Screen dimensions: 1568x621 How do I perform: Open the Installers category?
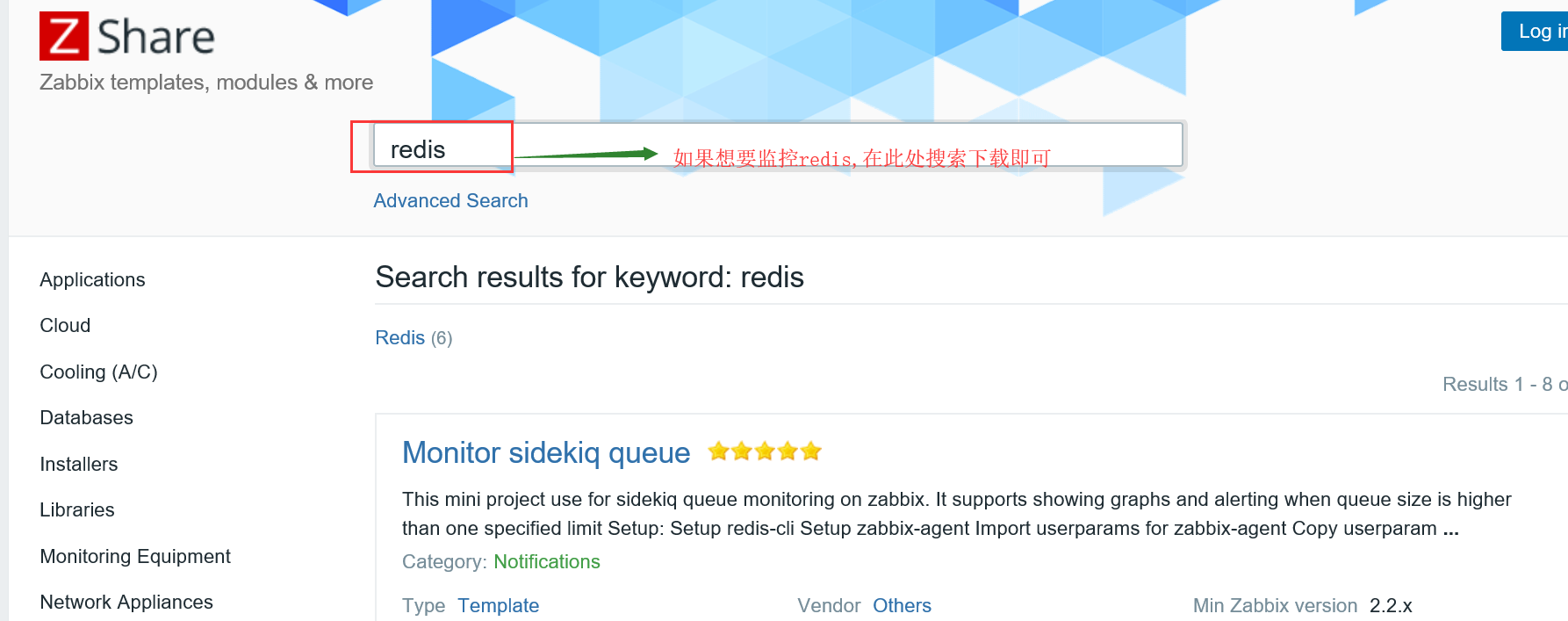pyautogui.click(x=78, y=465)
